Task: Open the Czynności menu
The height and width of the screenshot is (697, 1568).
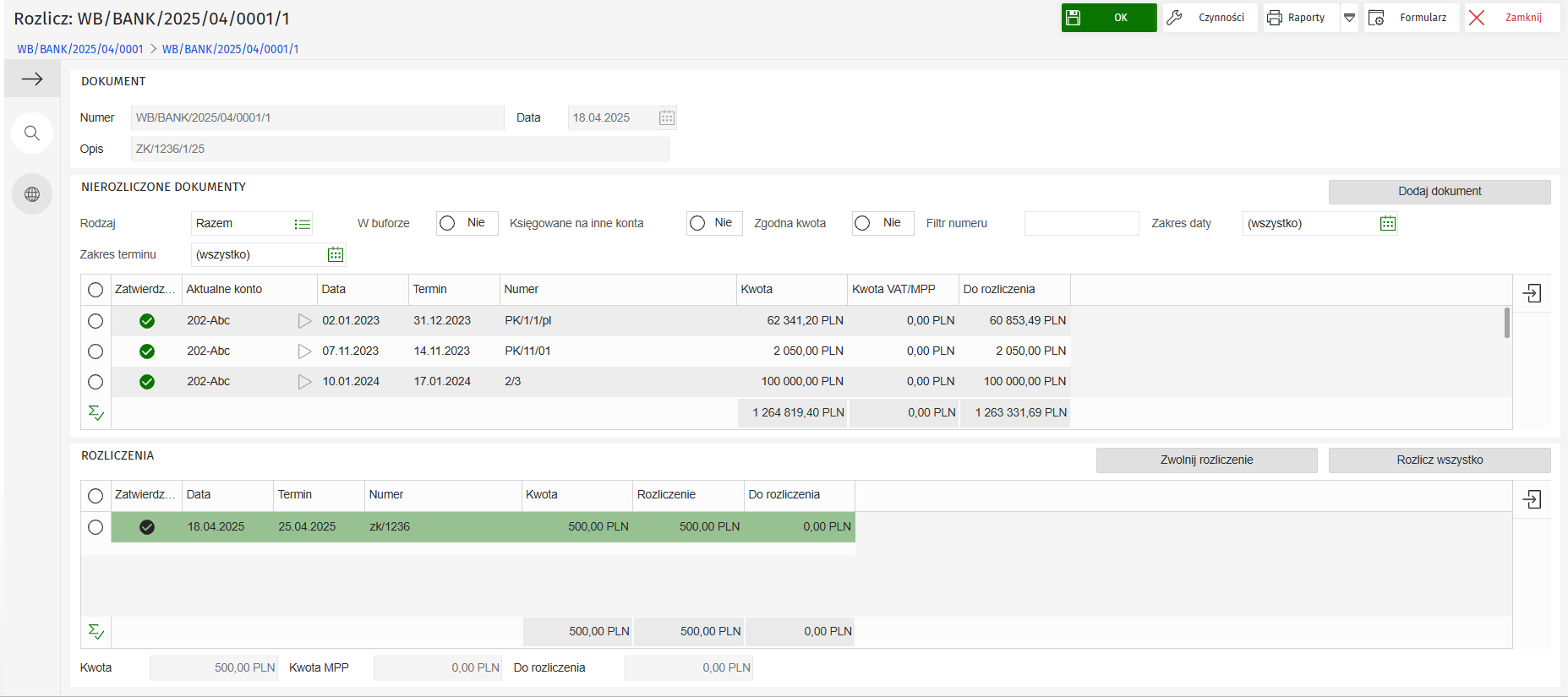Action: click(1210, 18)
